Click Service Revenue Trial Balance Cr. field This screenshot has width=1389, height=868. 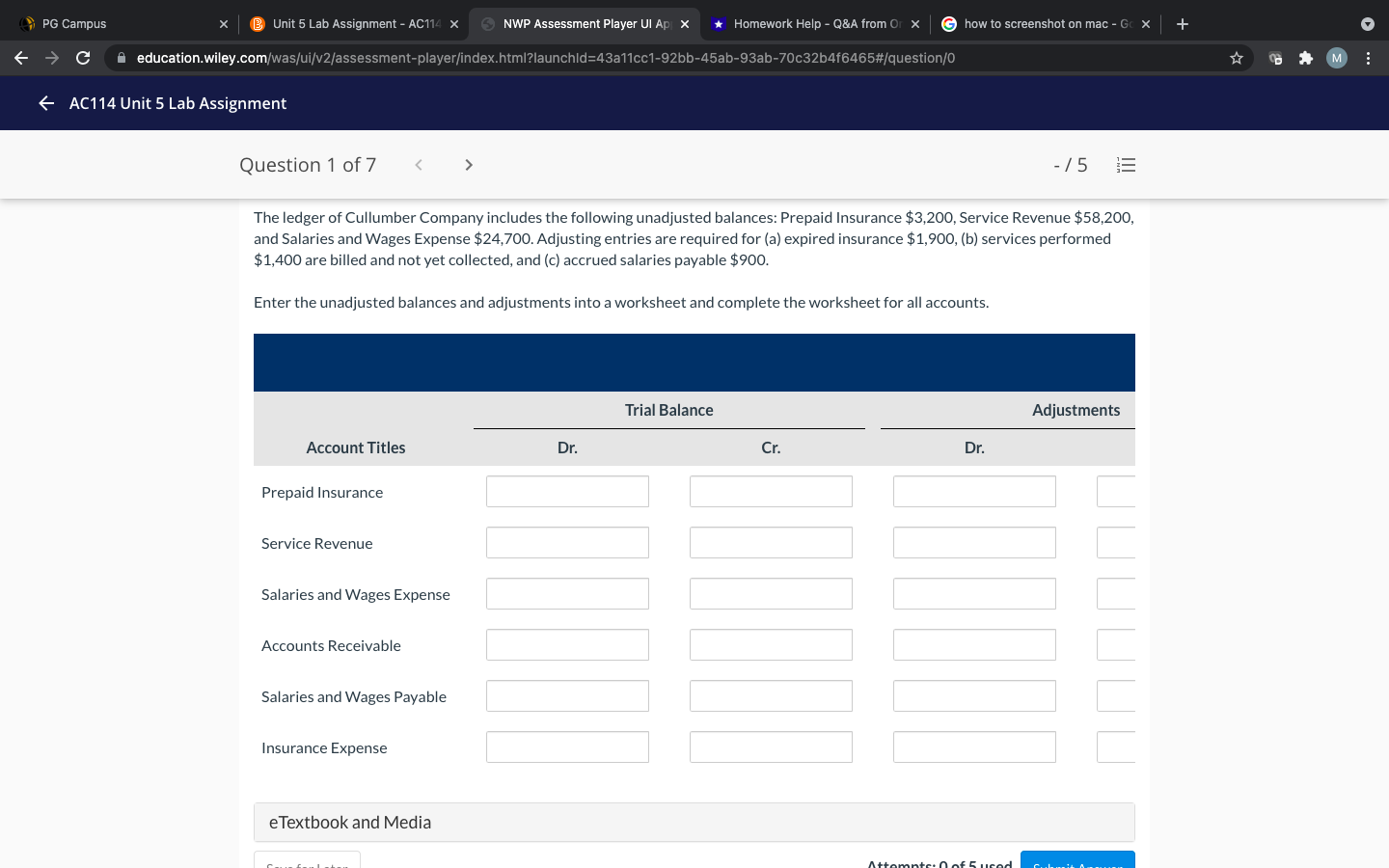(x=771, y=543)
